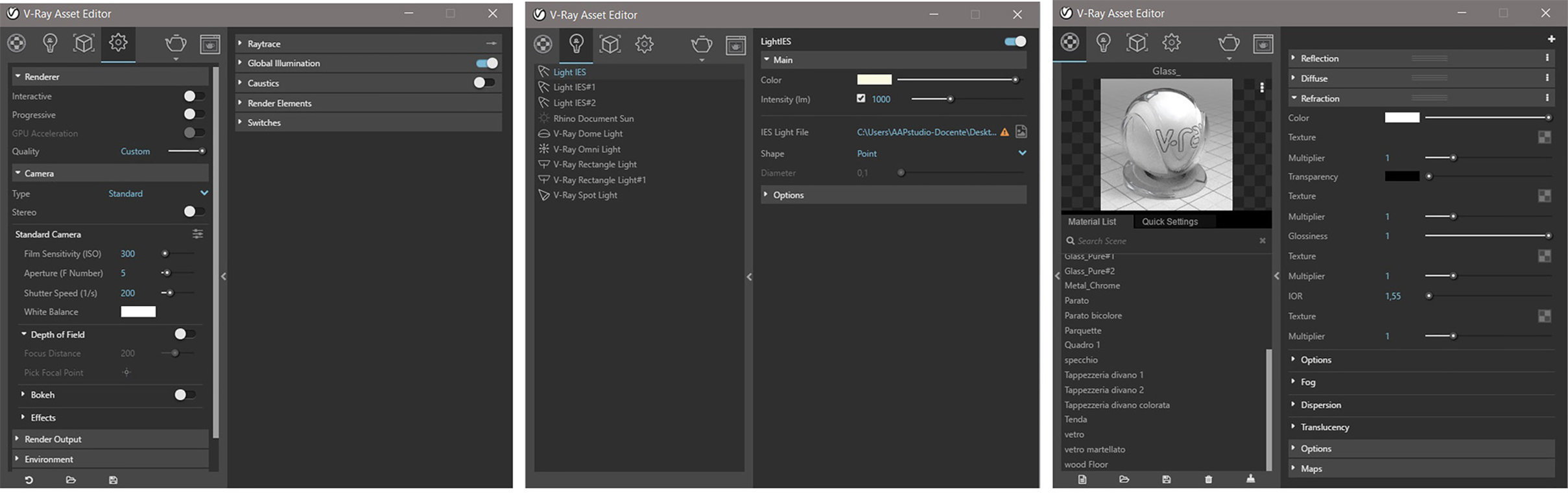This screenshot has width=1568, height=498.
Task: Collapse the Renderer section
Action: [111, 77]
